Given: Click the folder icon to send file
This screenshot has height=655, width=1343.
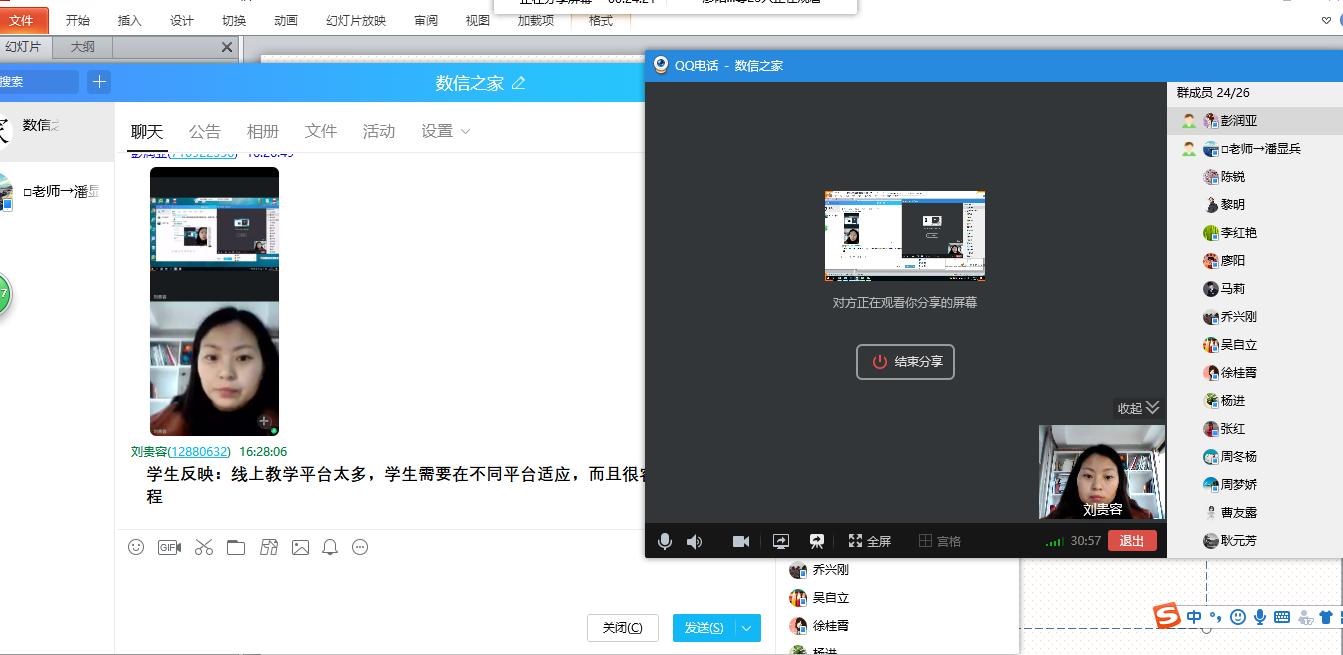Looking at the screenshot, I should point(236,547).
